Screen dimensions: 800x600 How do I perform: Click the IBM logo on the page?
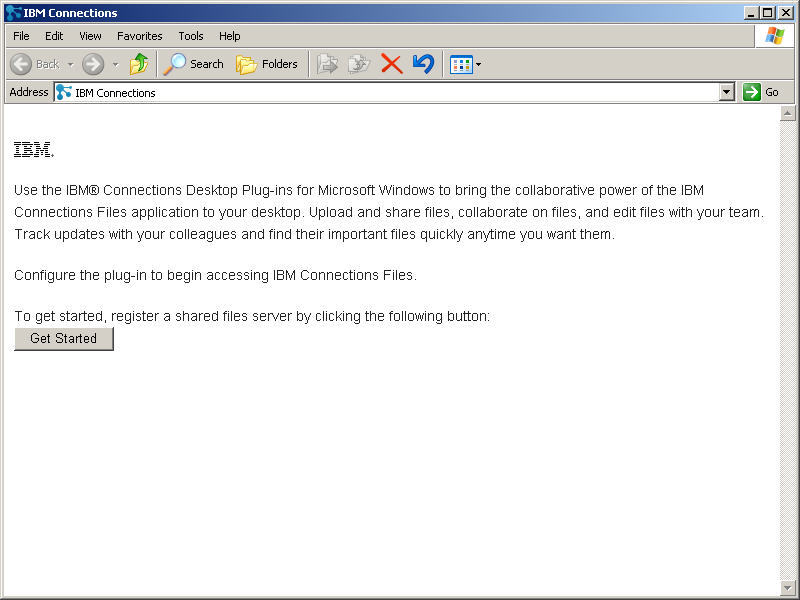tap(33, 150)
